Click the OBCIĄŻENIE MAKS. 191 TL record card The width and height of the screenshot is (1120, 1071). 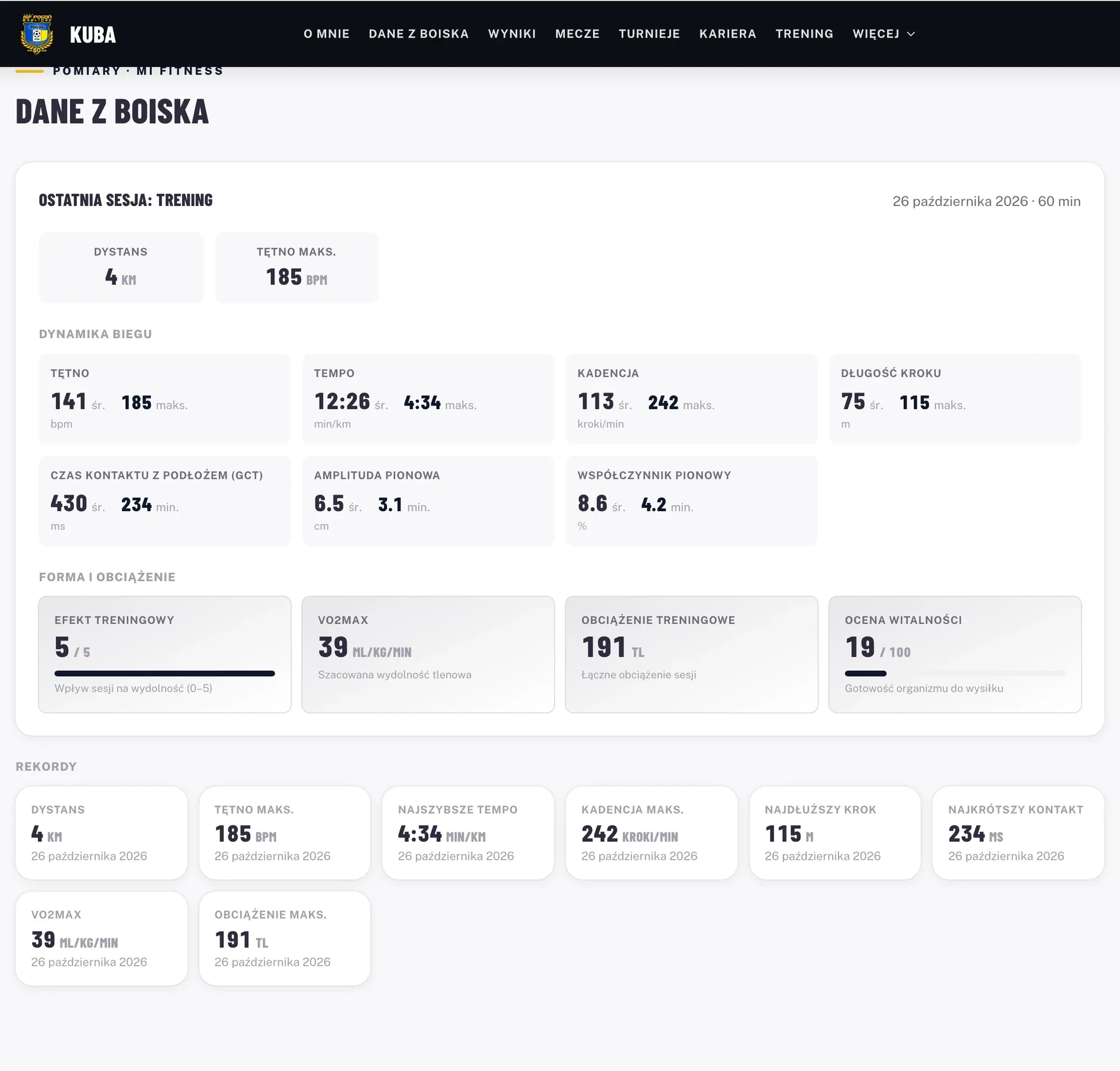pos(284,938)
